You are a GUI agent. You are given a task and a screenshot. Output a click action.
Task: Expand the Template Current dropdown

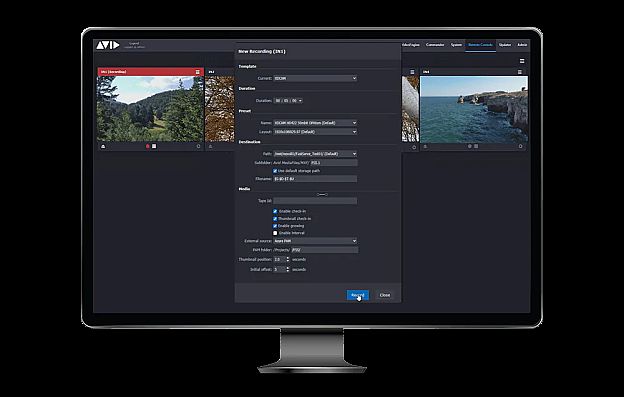click(315, 78)
